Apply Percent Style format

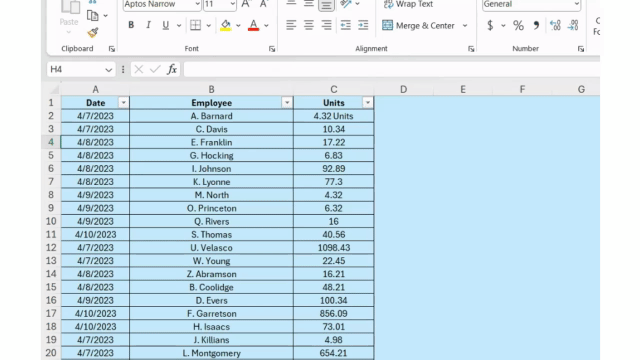point(518,25)
